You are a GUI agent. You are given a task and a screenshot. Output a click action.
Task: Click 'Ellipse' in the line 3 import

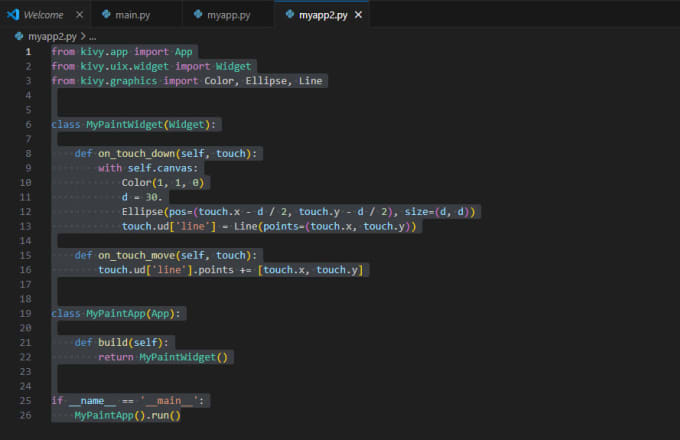266,81
